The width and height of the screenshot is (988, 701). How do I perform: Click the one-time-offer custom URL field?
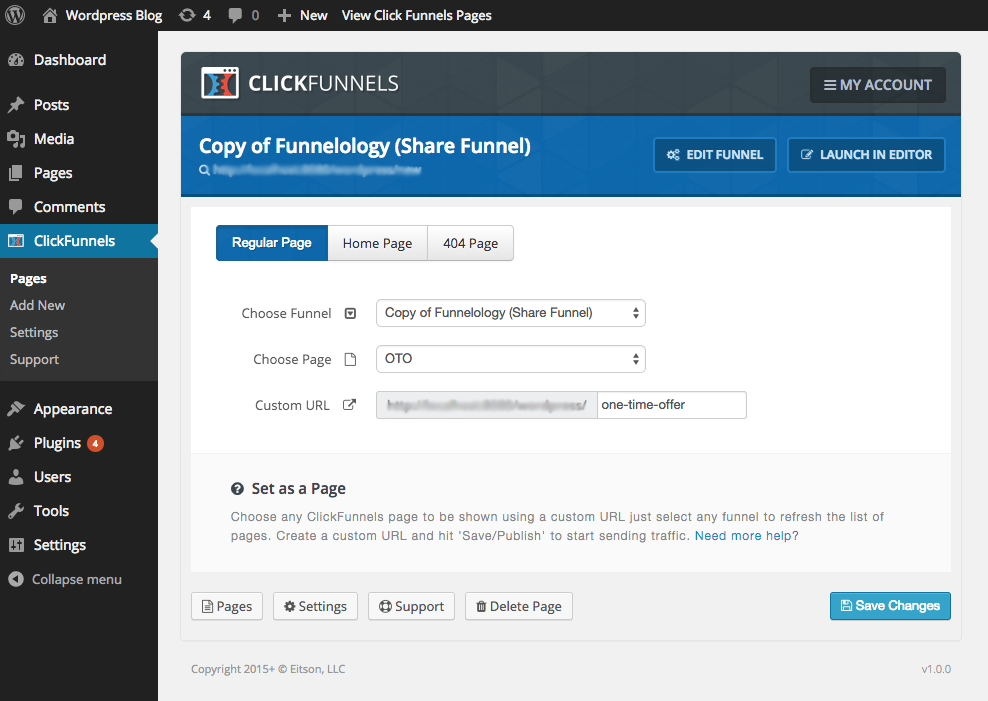point(671,405)
